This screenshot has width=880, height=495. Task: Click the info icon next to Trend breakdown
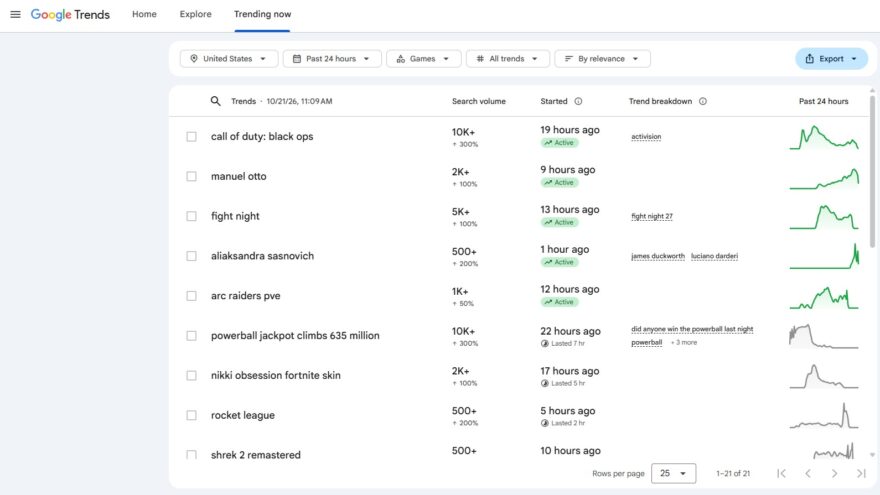703,101
